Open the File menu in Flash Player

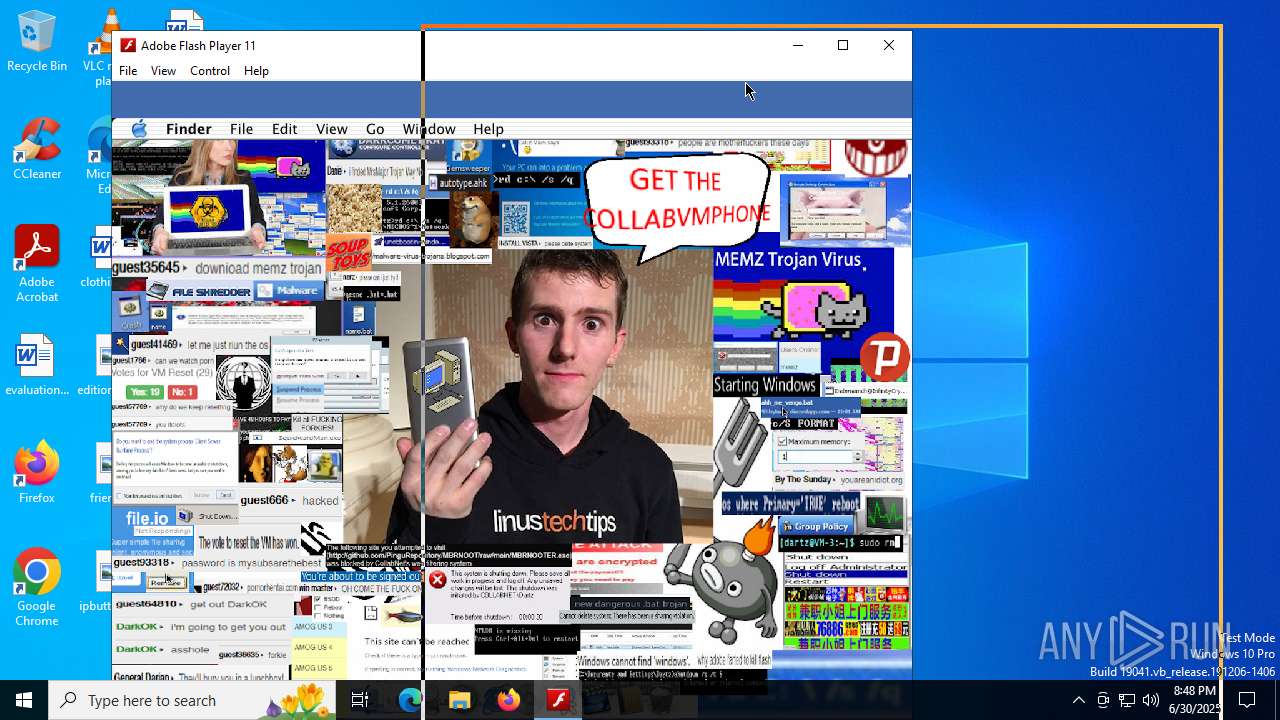point(128,71)
